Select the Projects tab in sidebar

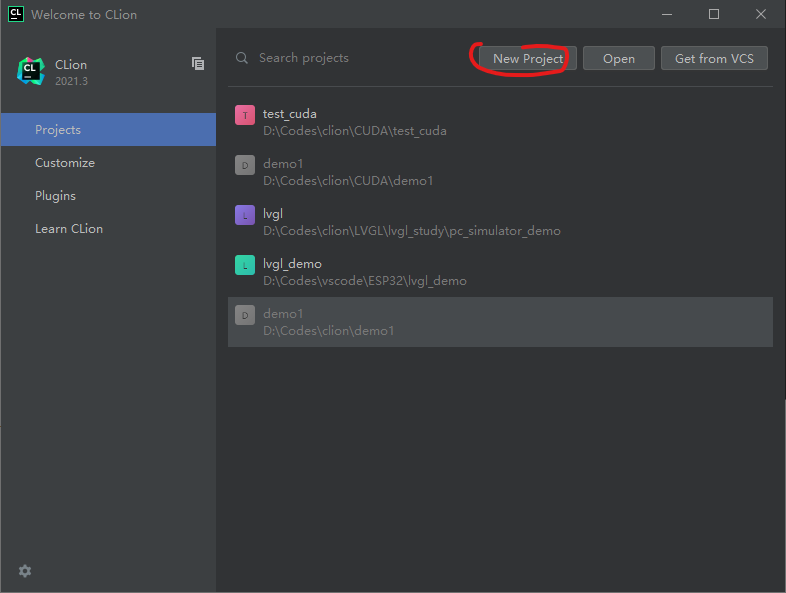(x=108, y=129)
